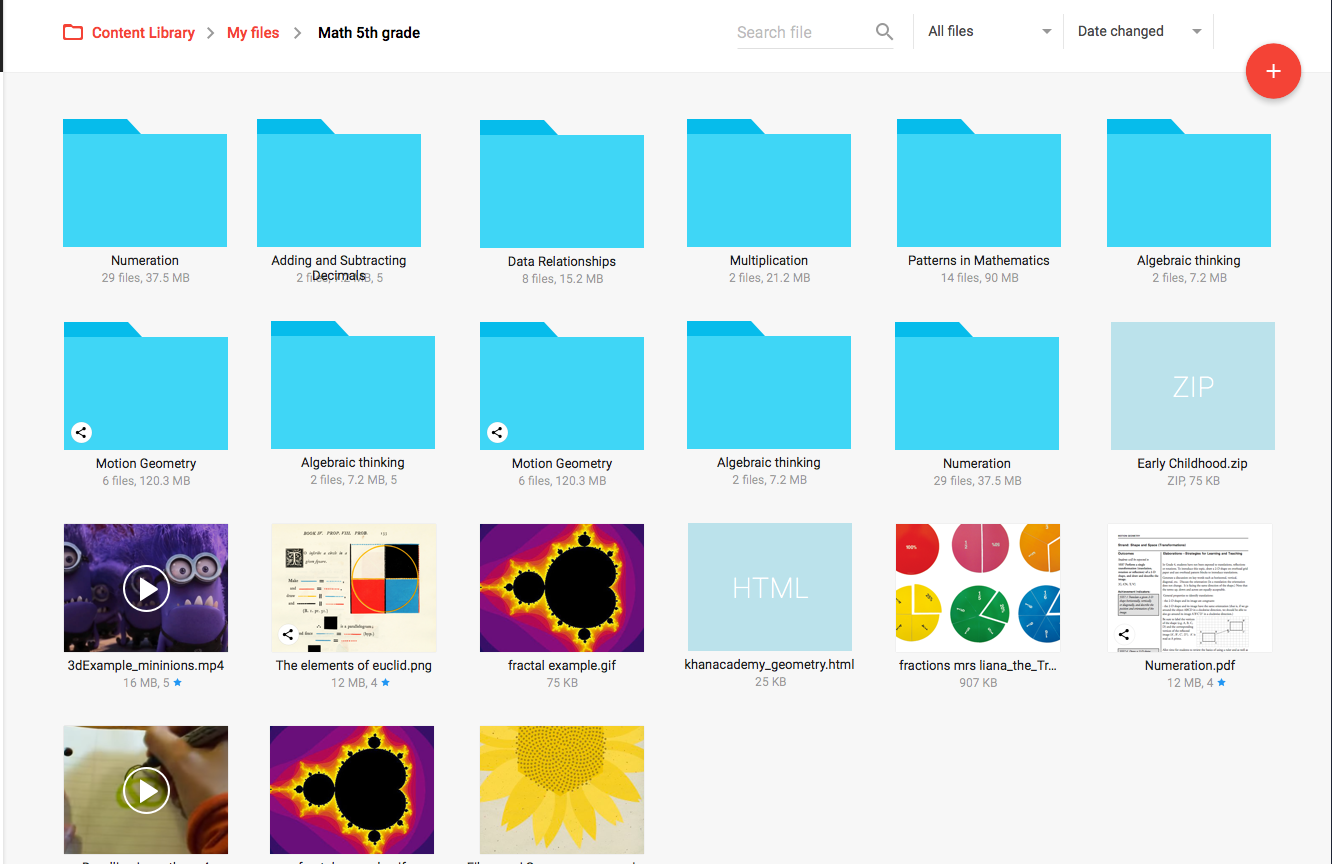This screenshot has height=864, width=1332.
Task: Open the Numeration.pdf document thumbnail
Action: tap(1190, 588)
